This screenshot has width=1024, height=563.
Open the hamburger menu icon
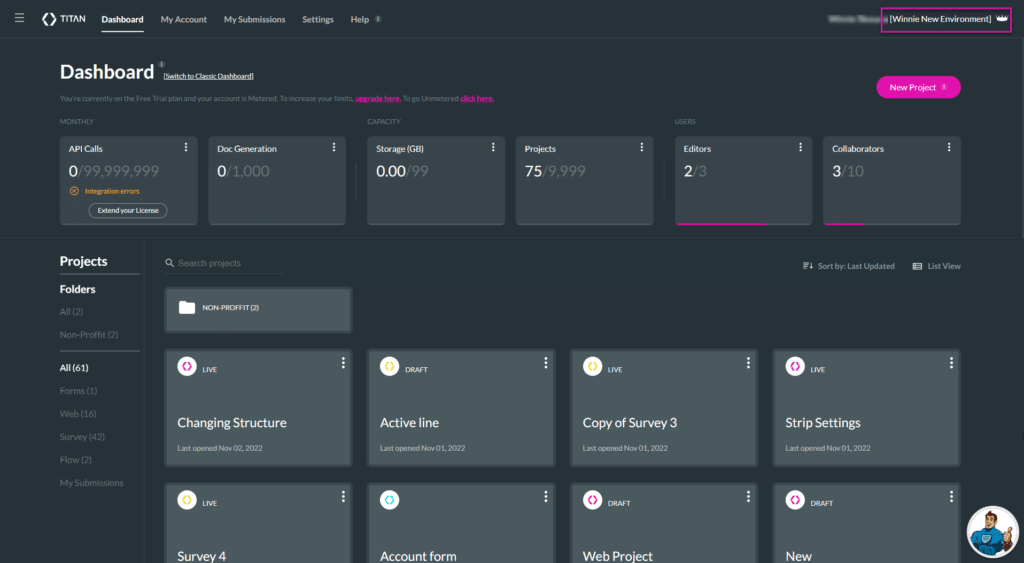point(19,18)
